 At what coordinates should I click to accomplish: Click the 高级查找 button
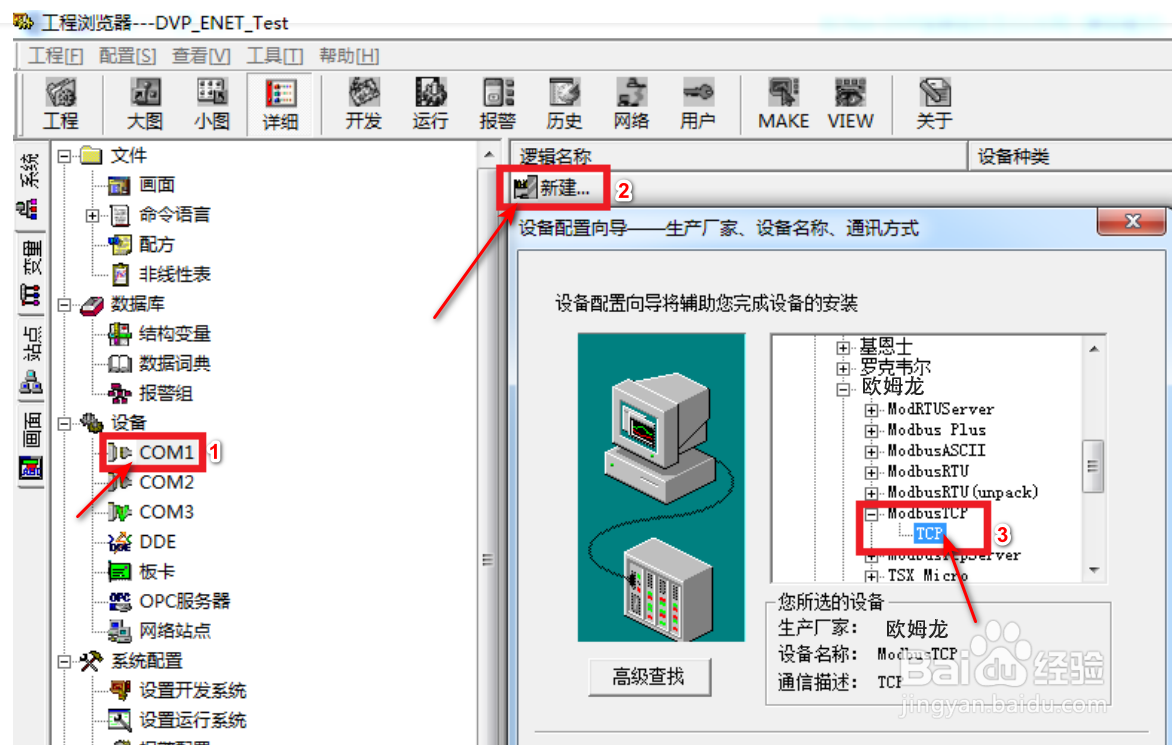coord(649,677)
